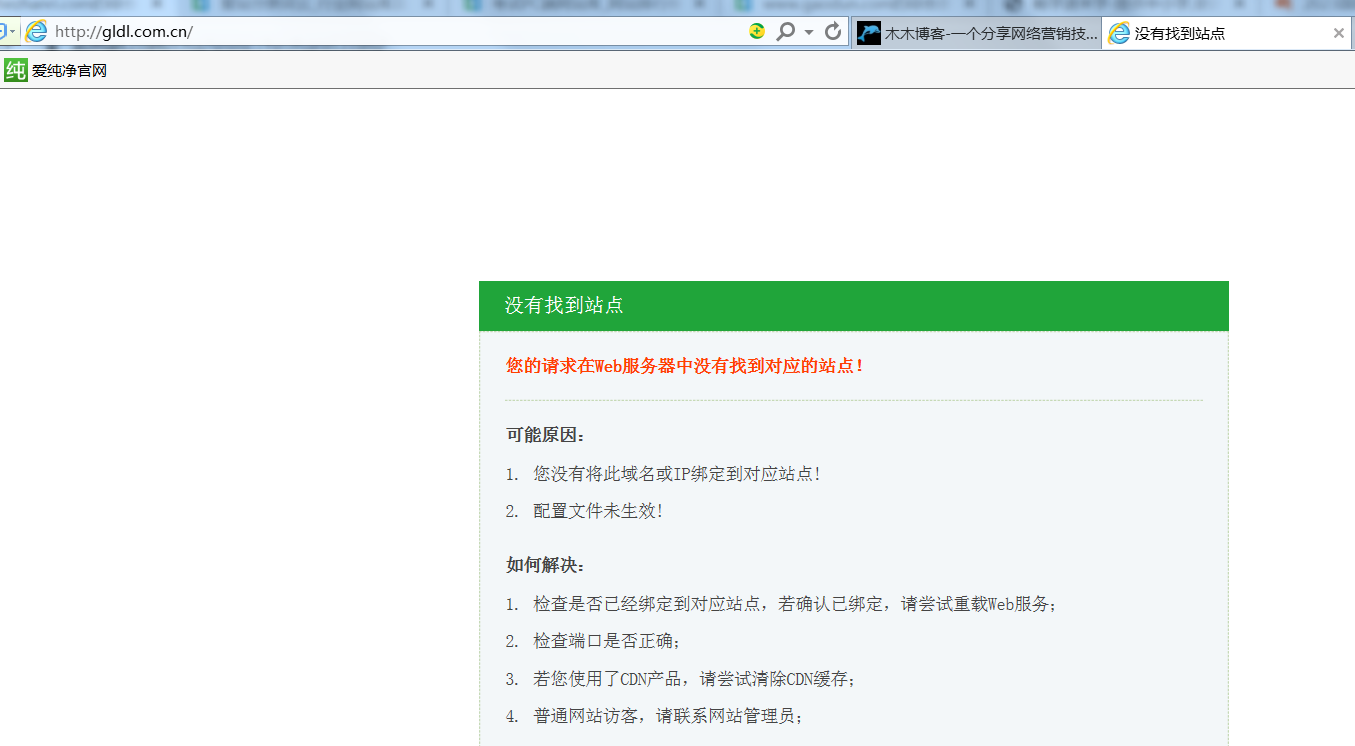Click the IE page icon before the URL

[x=36, y=31]
